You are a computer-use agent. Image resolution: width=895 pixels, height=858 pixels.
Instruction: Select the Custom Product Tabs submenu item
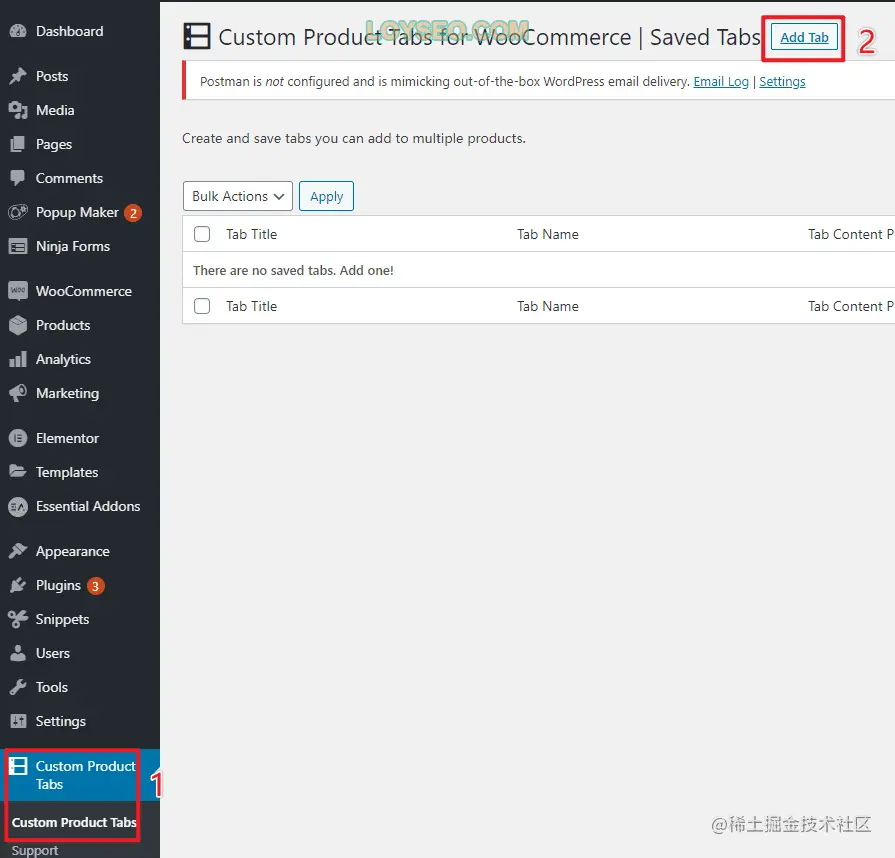(74, 822)
